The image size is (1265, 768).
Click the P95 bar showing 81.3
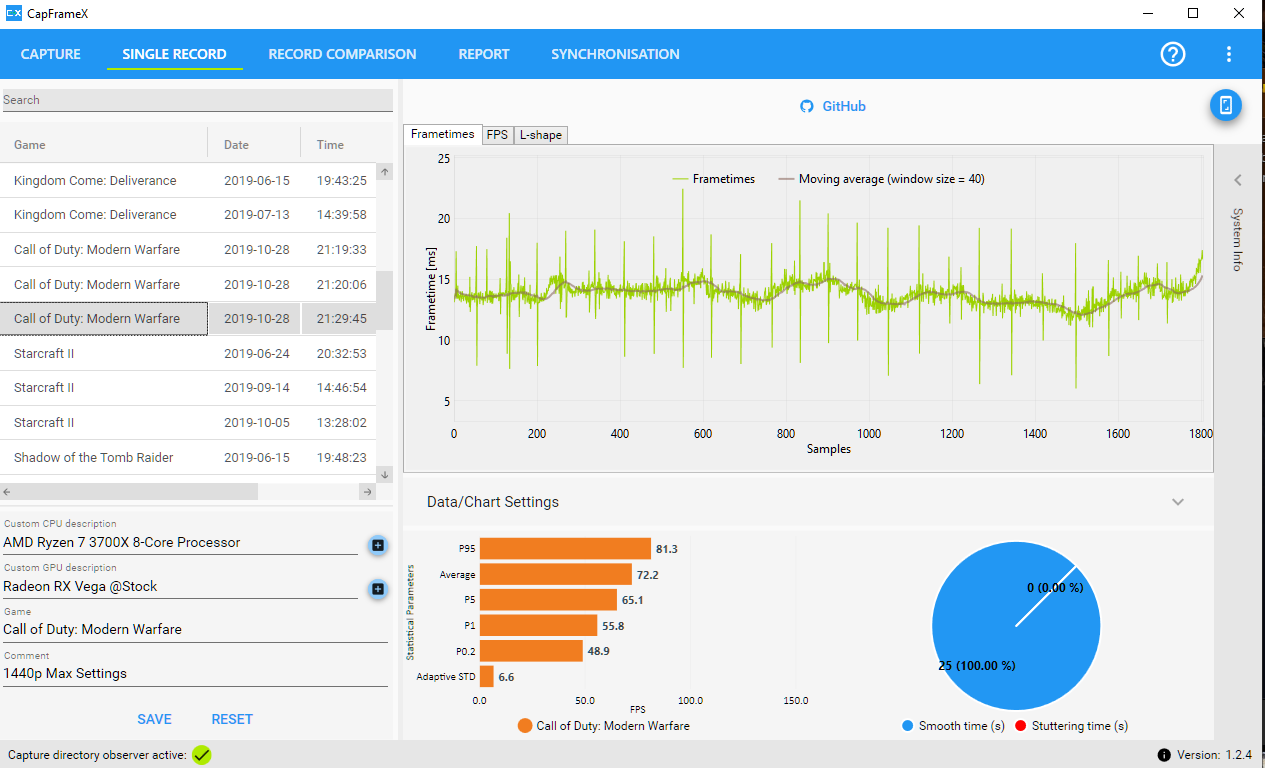(x=565, y=549)
